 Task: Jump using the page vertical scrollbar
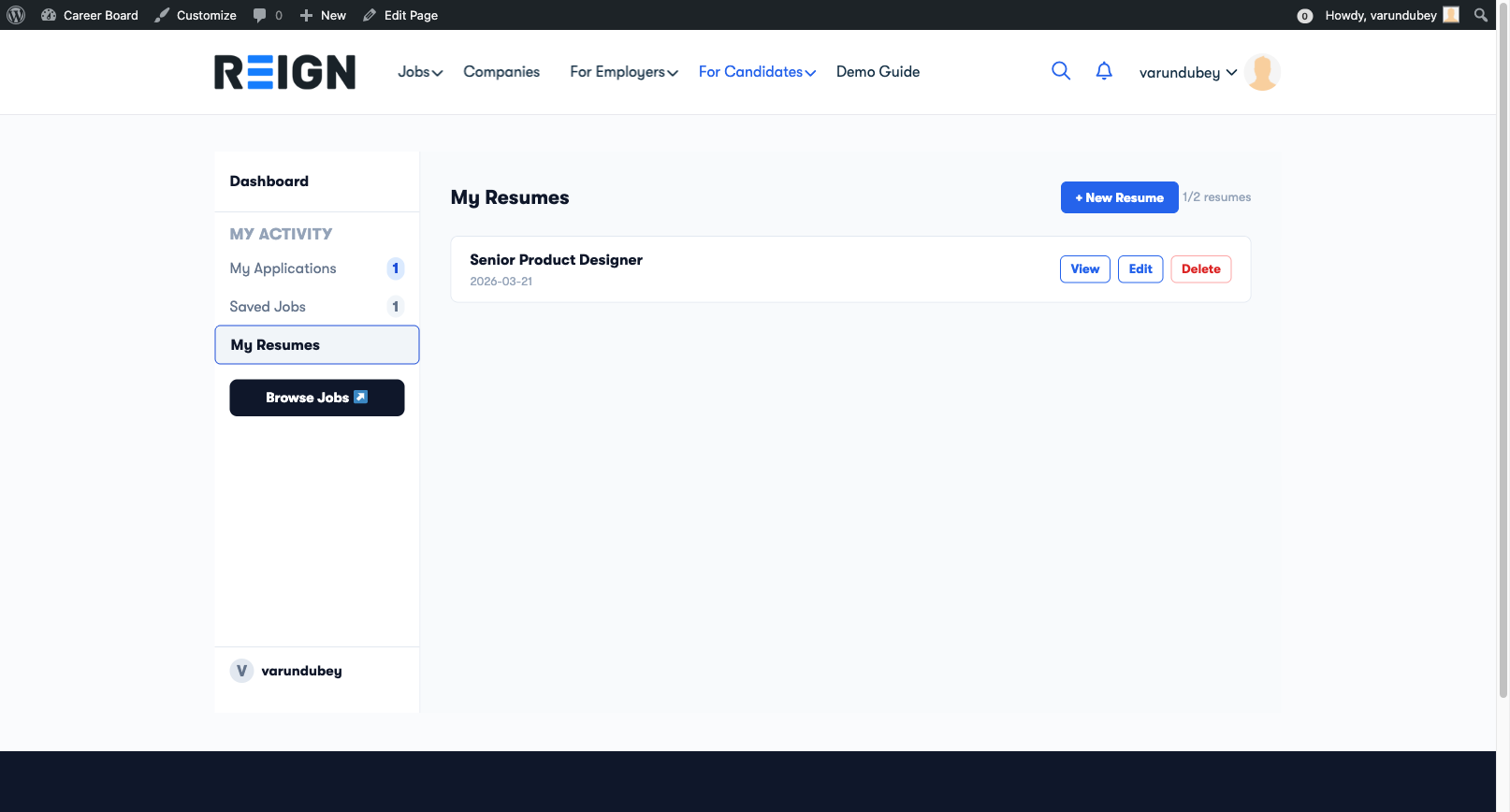point(1503,351)
